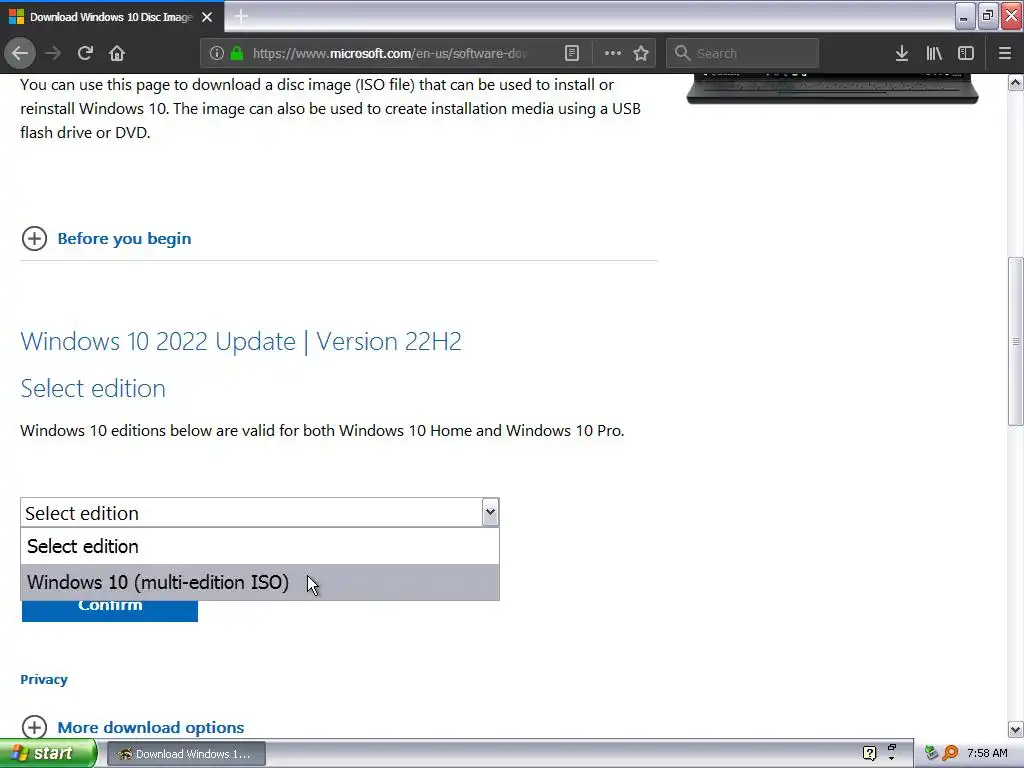Click the microsoft.com URL address field

(390, 54)
